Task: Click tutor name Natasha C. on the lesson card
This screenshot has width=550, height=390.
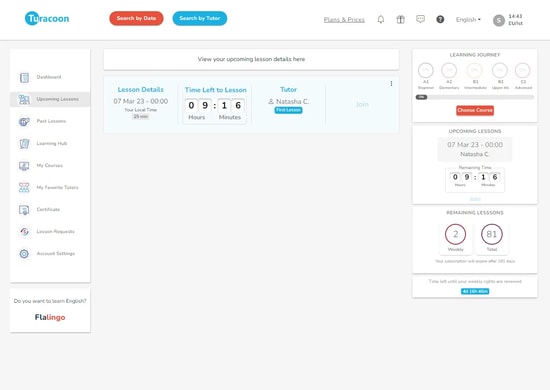Action: pyautogui.click(x=292, y=101)
